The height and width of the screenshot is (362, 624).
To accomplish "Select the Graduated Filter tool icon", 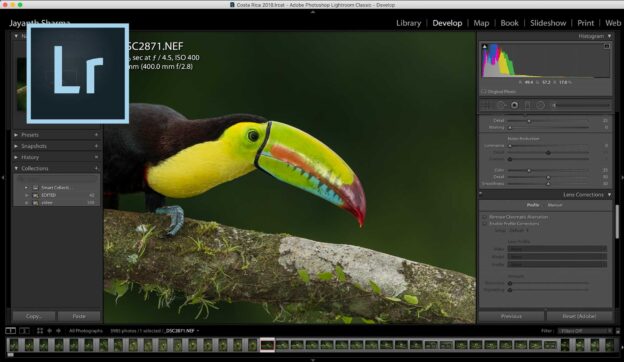I will (527, 105).
